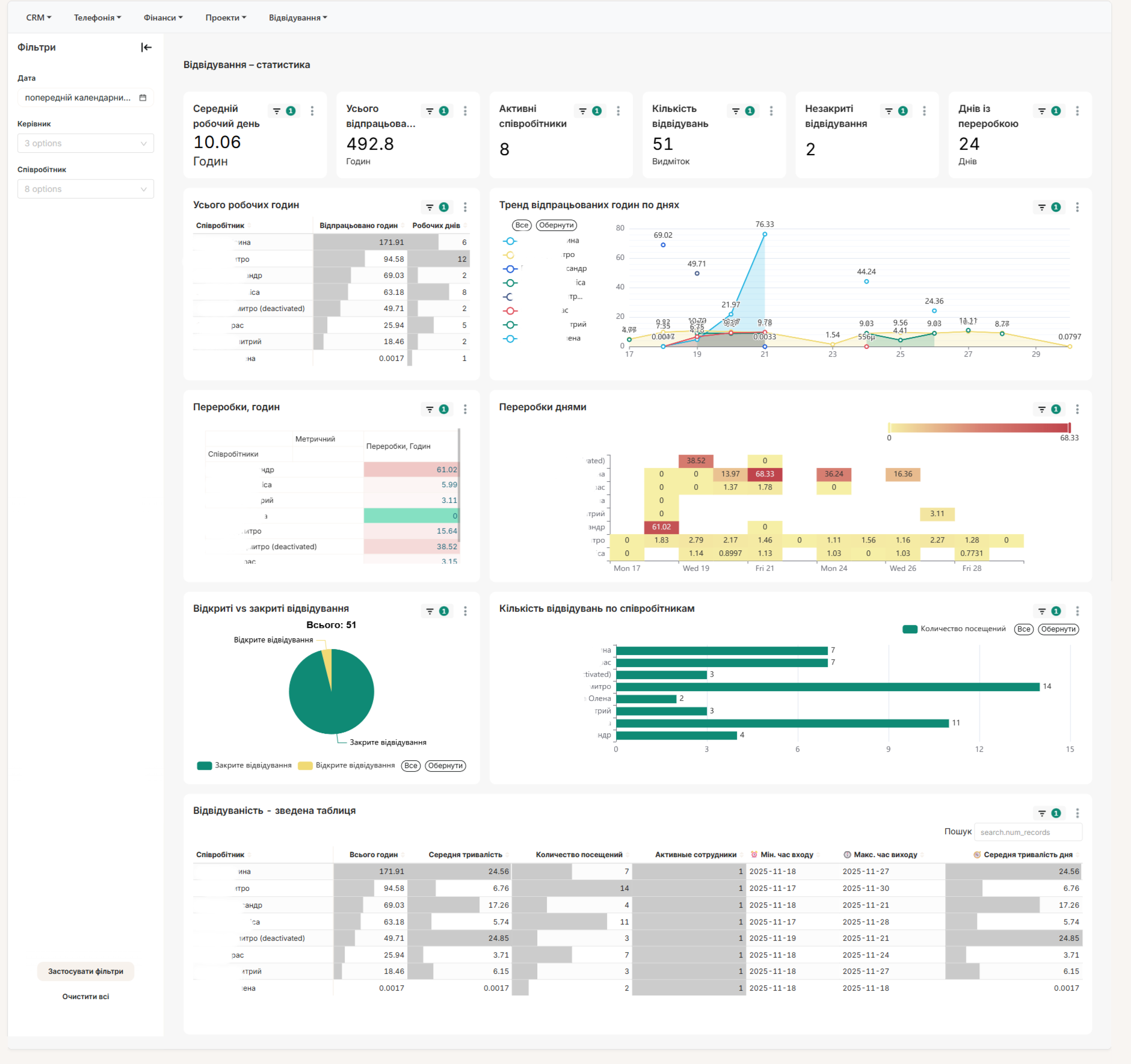Open options menu on Днів із переробкою card

pos(1077,111)
